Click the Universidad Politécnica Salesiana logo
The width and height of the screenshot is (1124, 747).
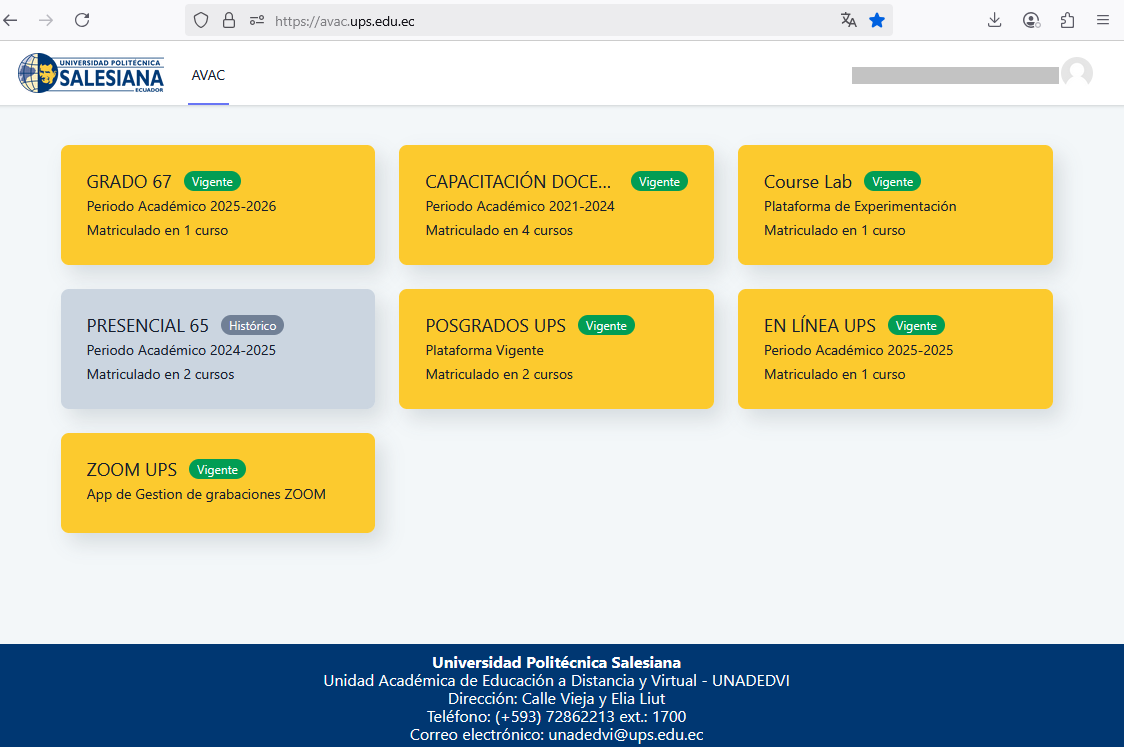91,74
